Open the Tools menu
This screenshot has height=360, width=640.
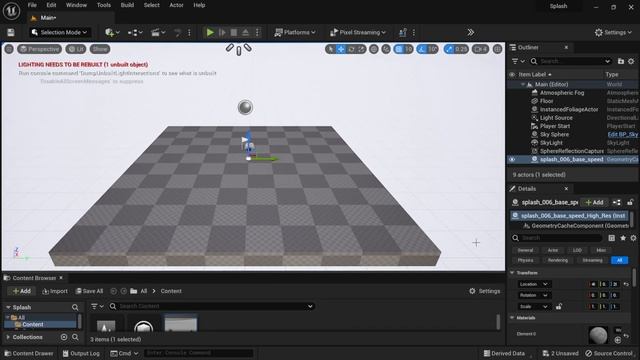(x=104, y=5)
